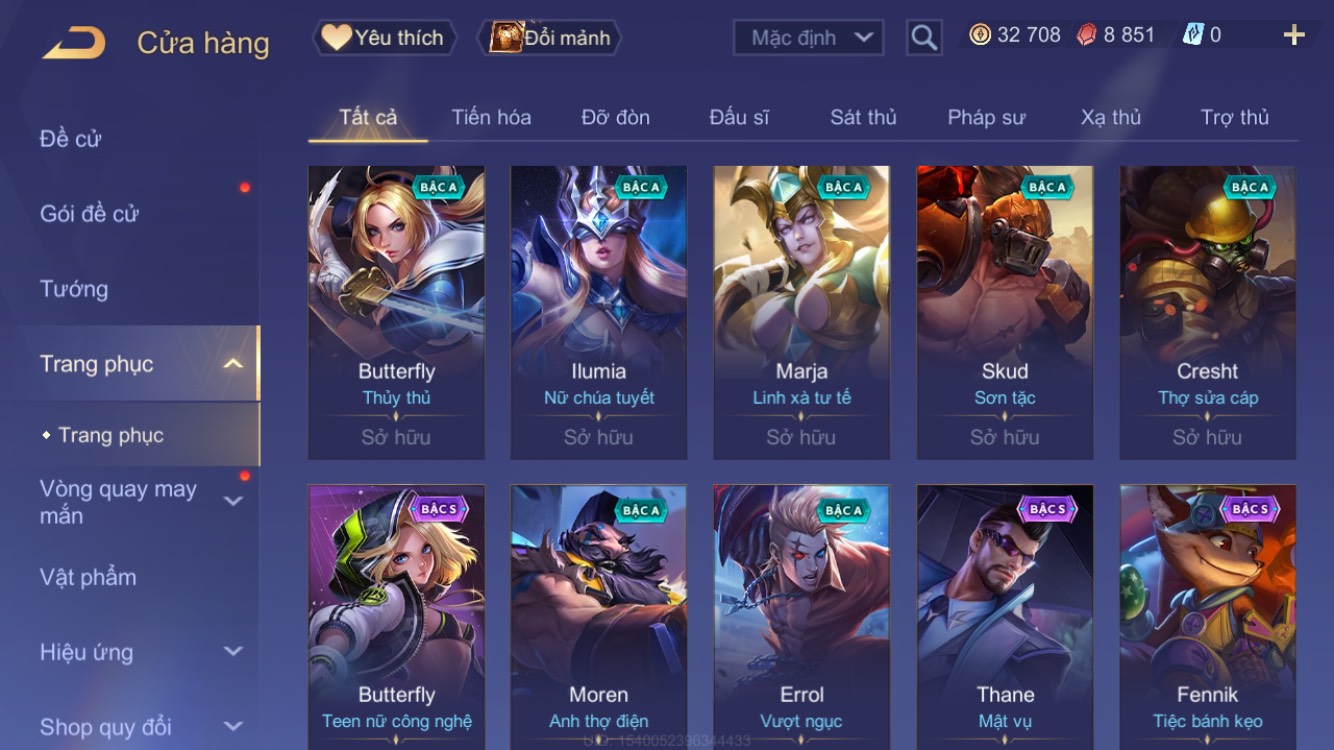Image resolution: width=1334 pixels, height=750 pixels.
Task: Collapse the Trang phục sidebar section
Action: tap(233, 364)
